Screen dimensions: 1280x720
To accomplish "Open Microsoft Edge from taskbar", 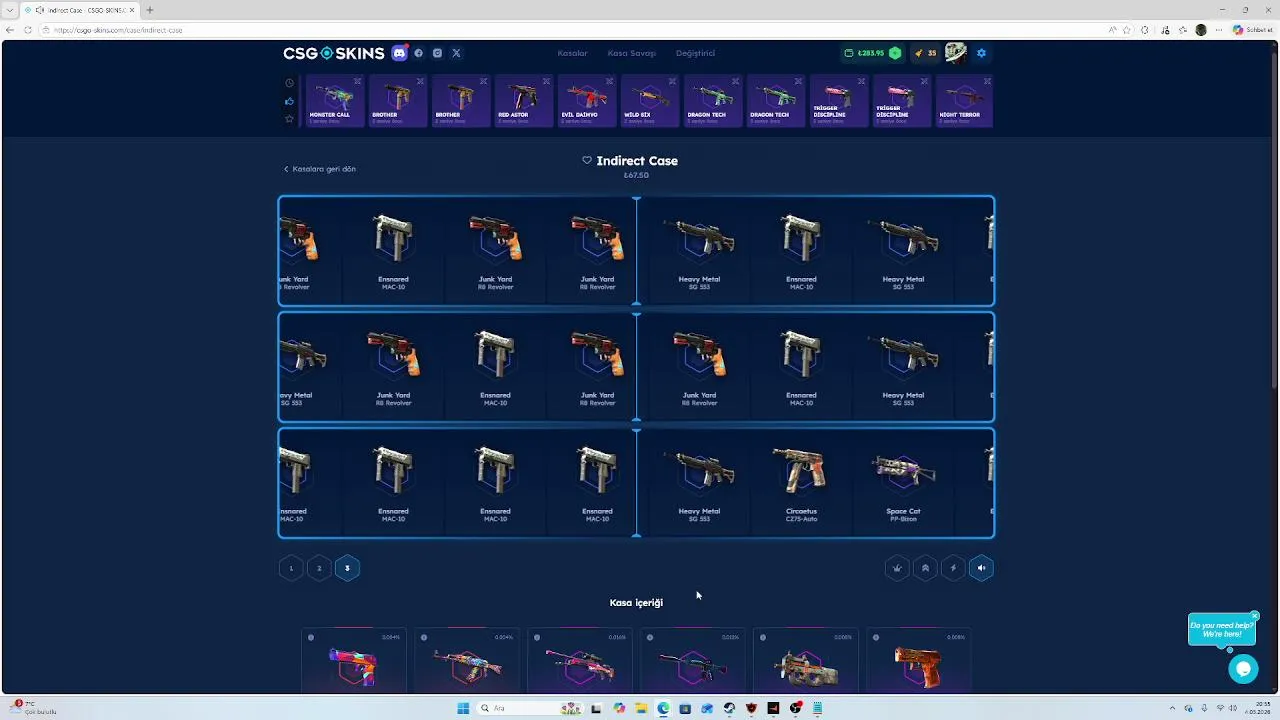I will (x=663, y=708).
